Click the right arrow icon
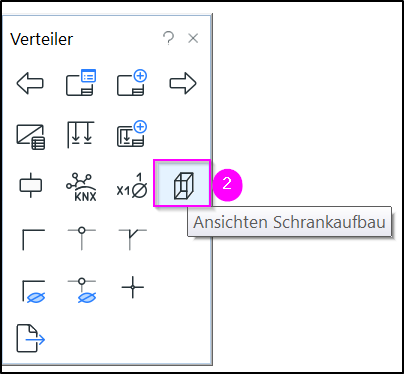The width and height of the screenshot is (404, 374). [x=183, y=83]
